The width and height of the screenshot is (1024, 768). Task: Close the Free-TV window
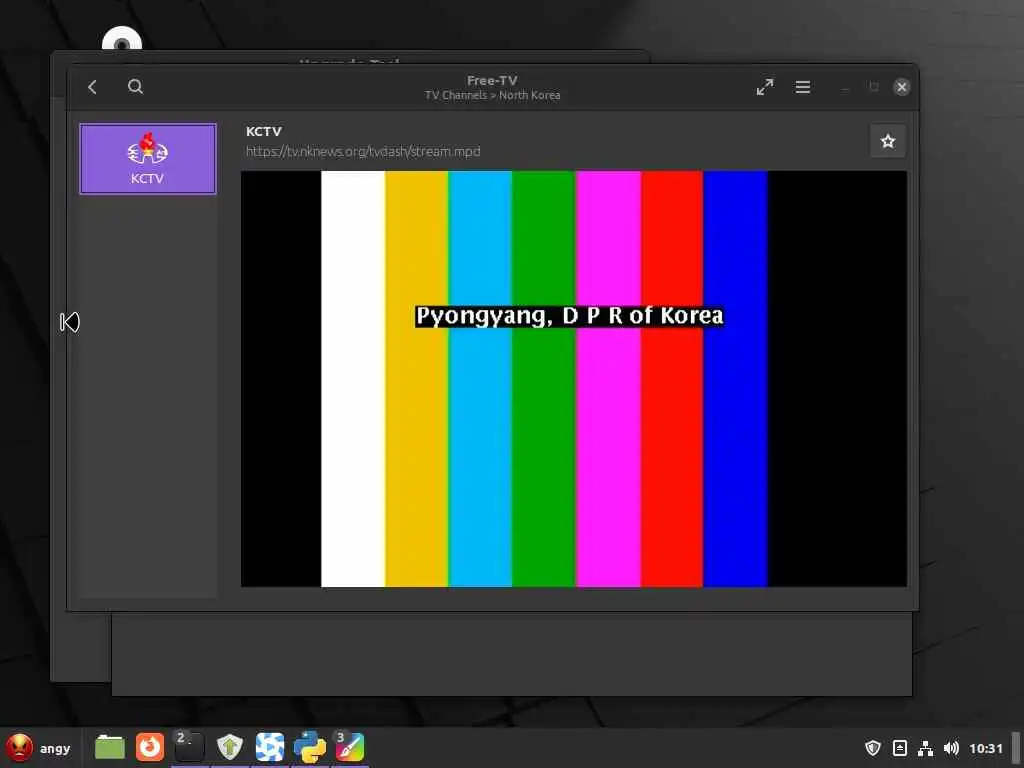(901, 87)
